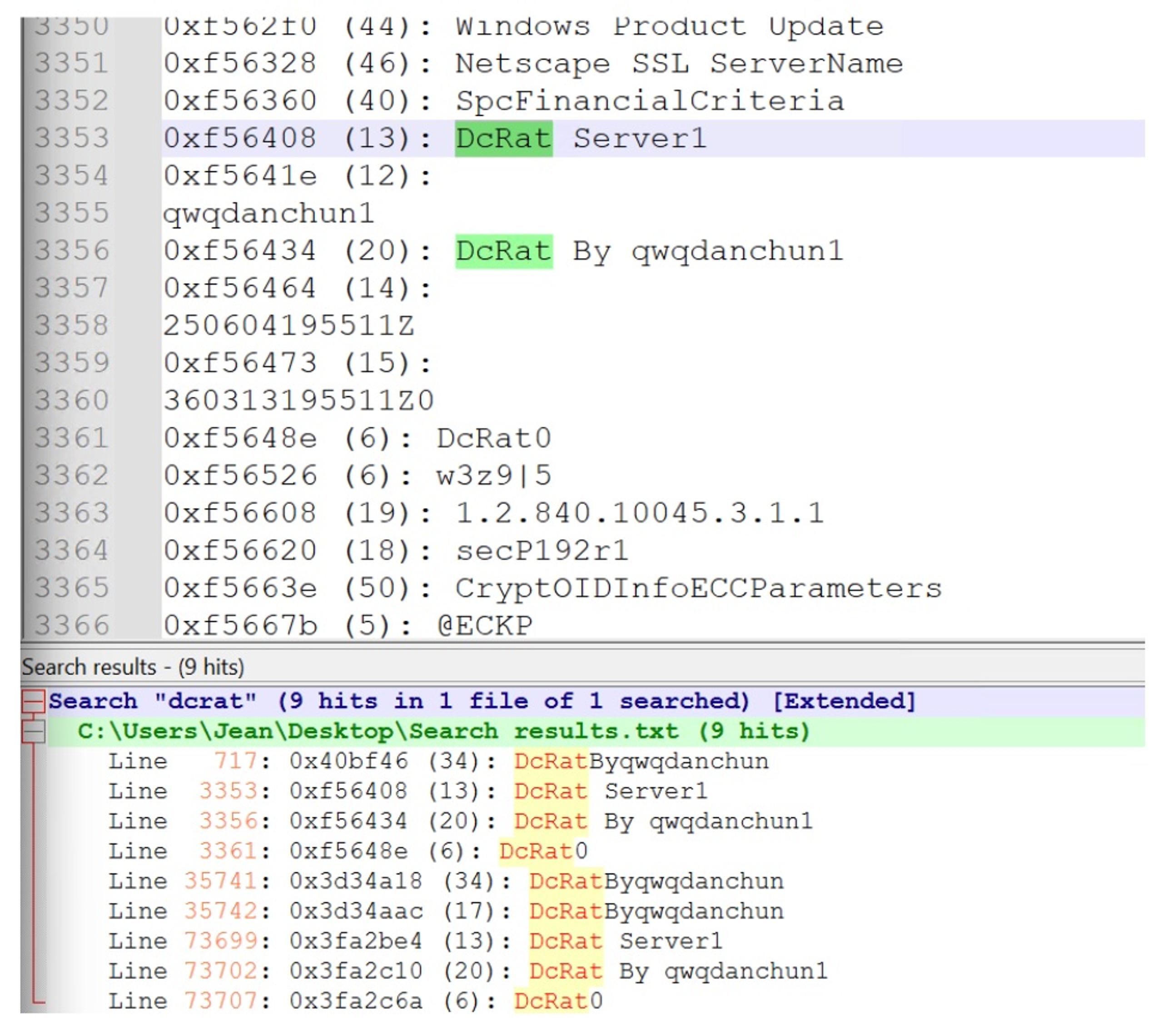The image size is (1163, 1036).
Task: Click offset "0x3fa2c10" in search results
Action: (x=356, y=971)
